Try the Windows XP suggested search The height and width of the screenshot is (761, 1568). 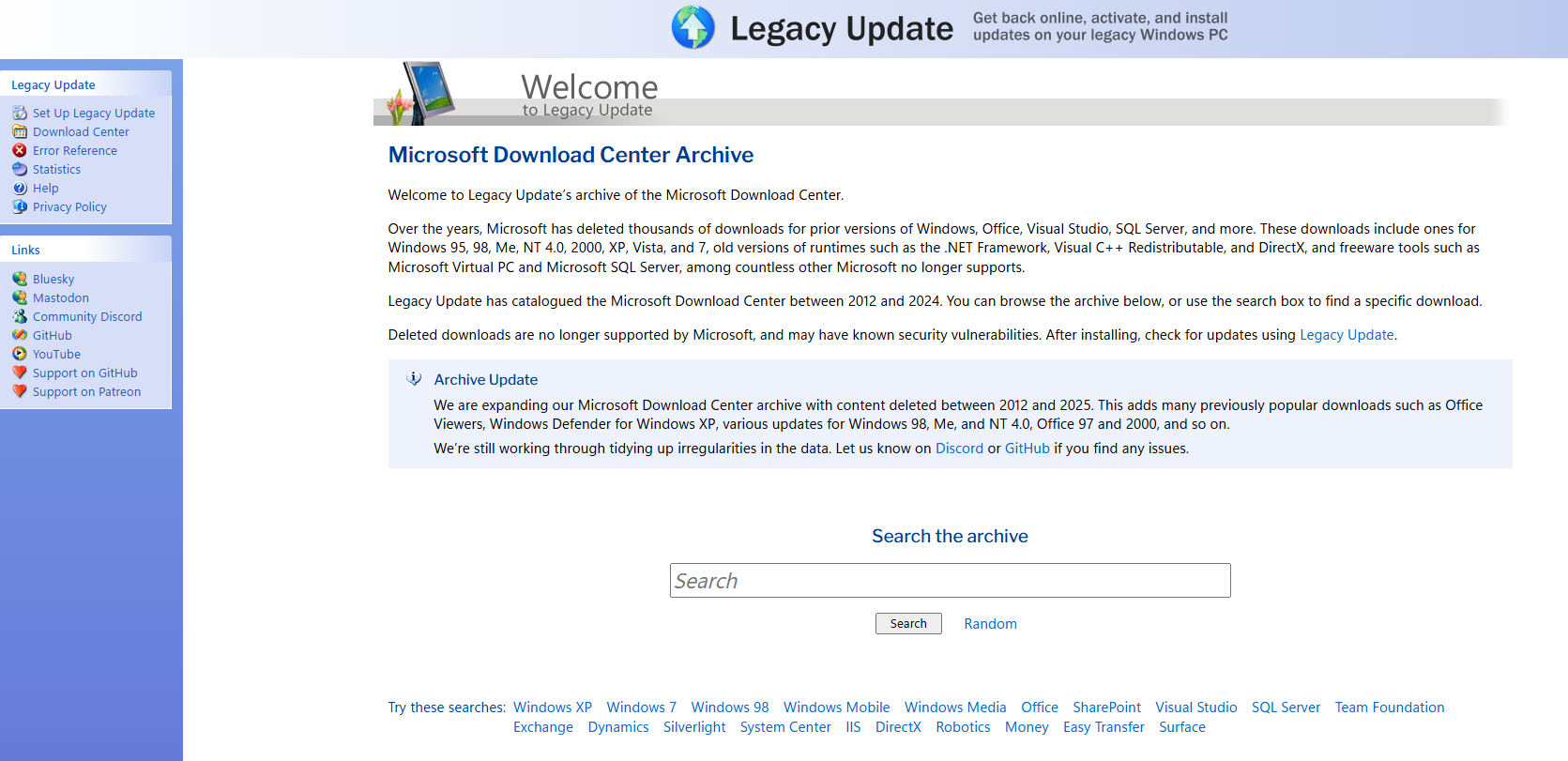click(552, 708)
